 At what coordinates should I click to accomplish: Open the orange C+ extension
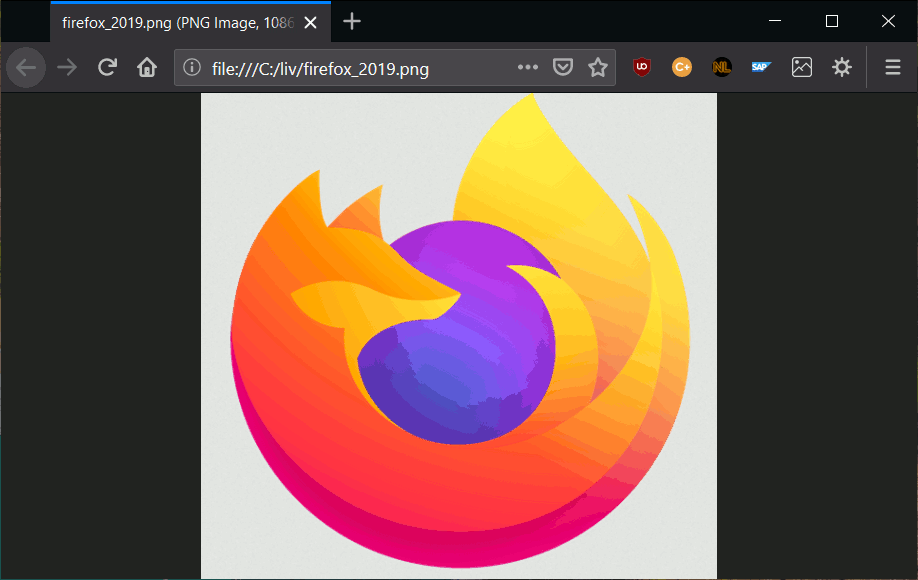click(x=682, y=67)
